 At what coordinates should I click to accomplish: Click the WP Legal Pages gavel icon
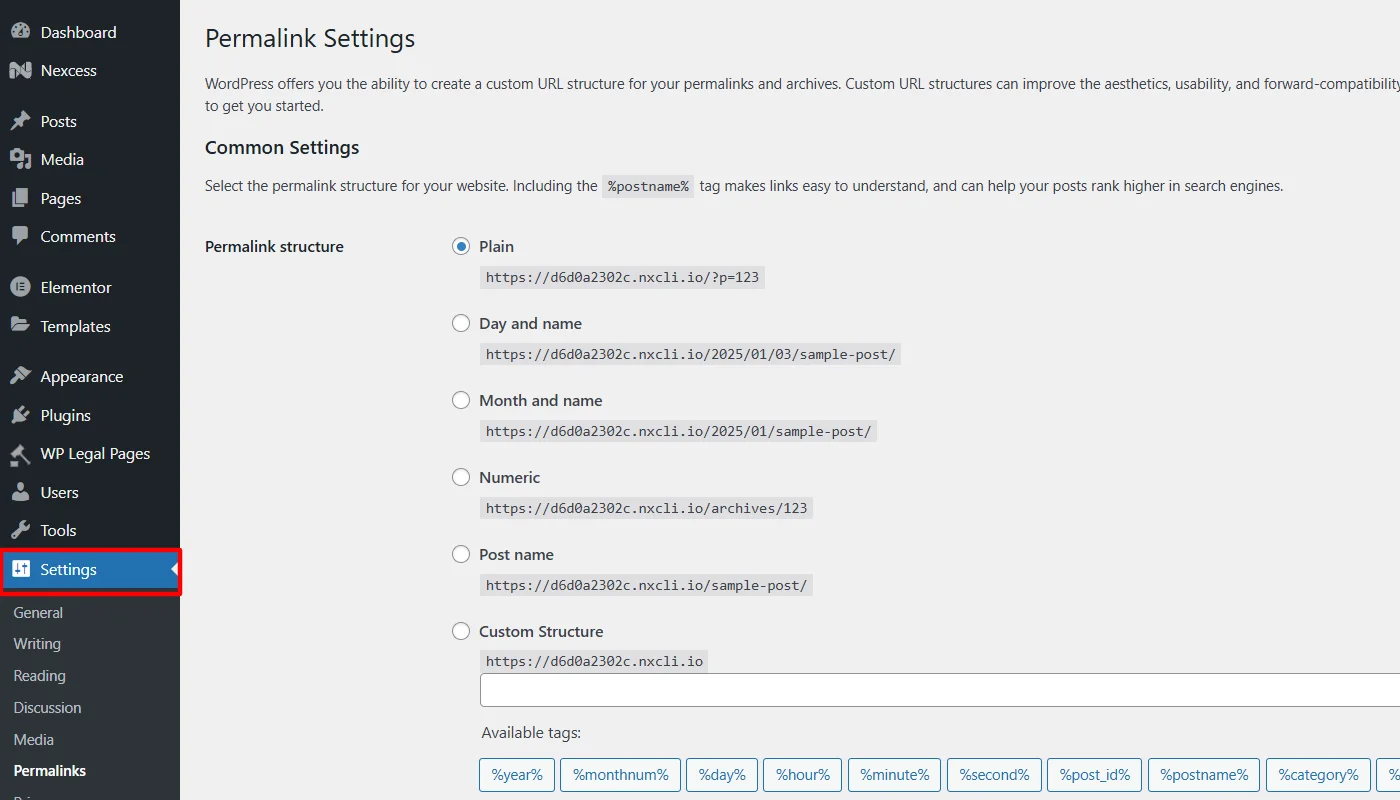tap(20, 454)
